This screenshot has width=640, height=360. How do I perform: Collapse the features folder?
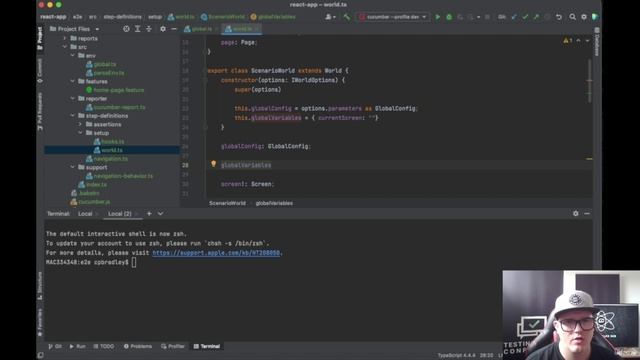tap(73, 81)
